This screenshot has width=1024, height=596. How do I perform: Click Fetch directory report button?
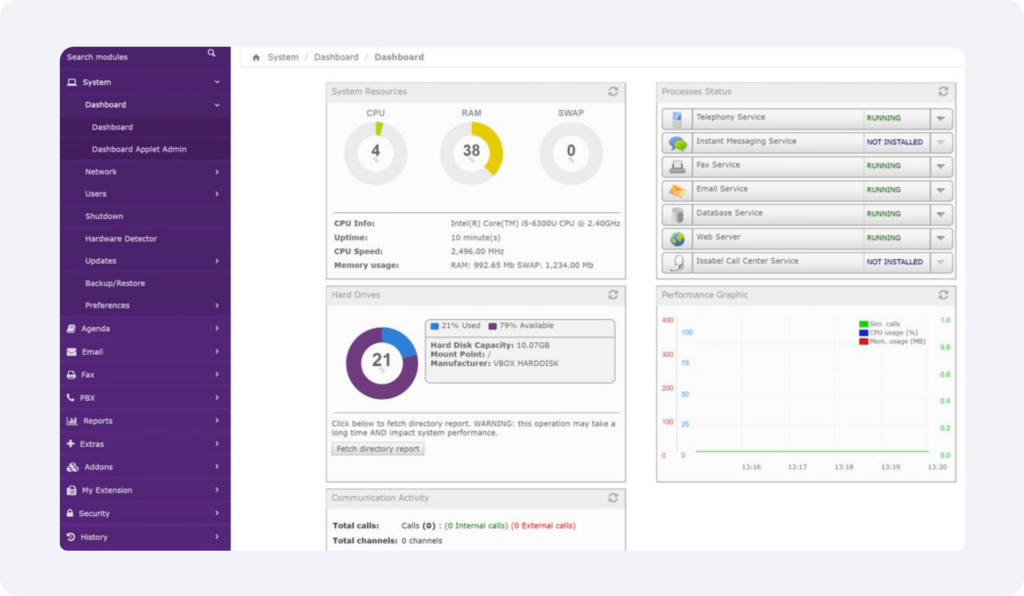pyautogui.click(x=378, y=450)
